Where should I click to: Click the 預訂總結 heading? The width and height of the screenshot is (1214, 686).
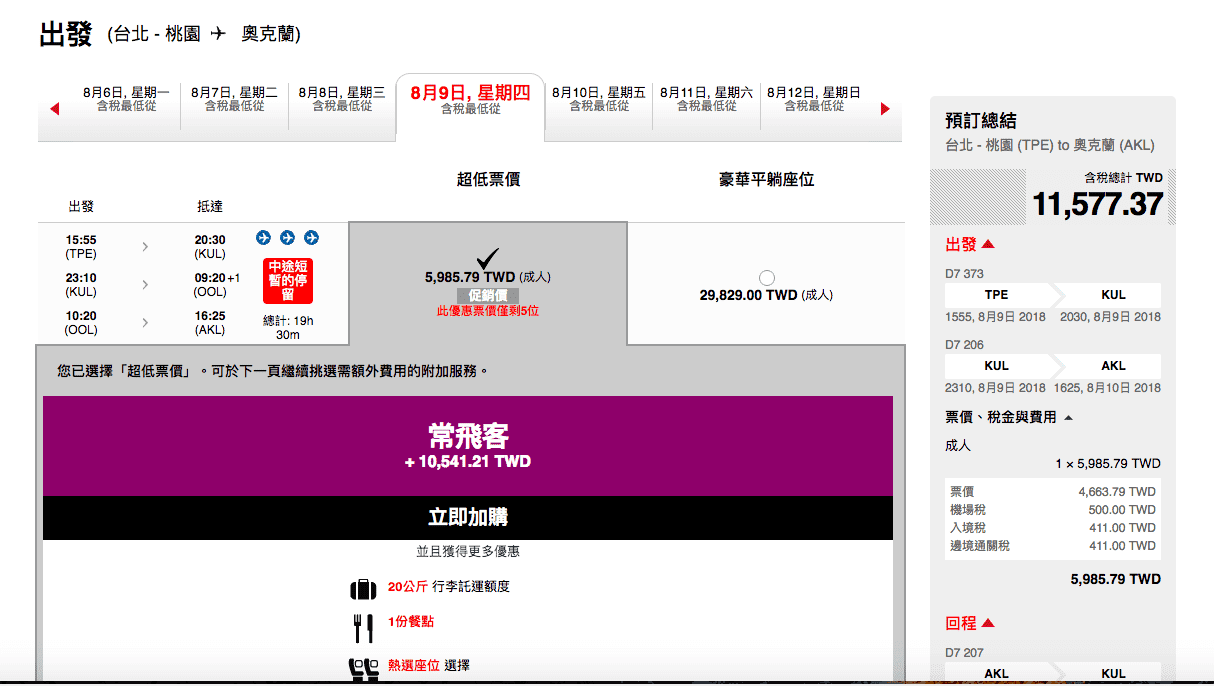(x=981, y=121)
